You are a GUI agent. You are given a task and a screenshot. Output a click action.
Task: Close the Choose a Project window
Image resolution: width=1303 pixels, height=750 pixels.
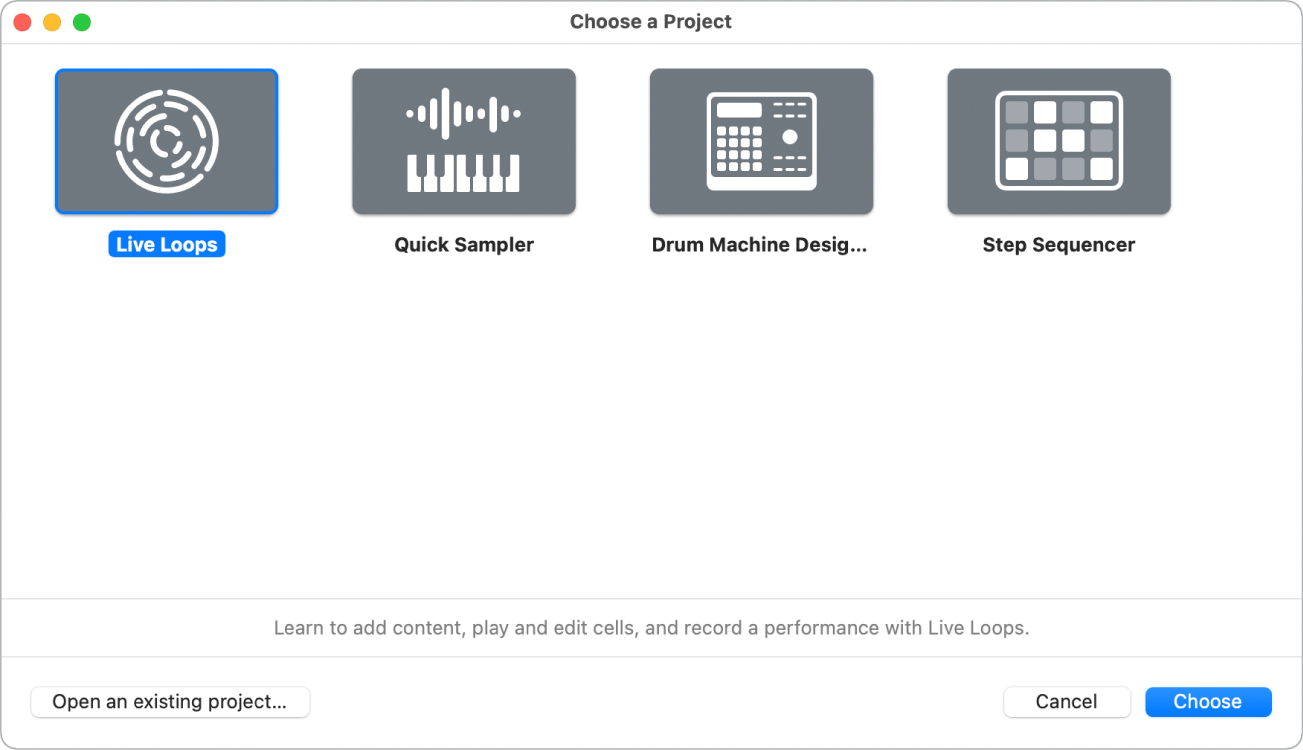tap(22, 22)
